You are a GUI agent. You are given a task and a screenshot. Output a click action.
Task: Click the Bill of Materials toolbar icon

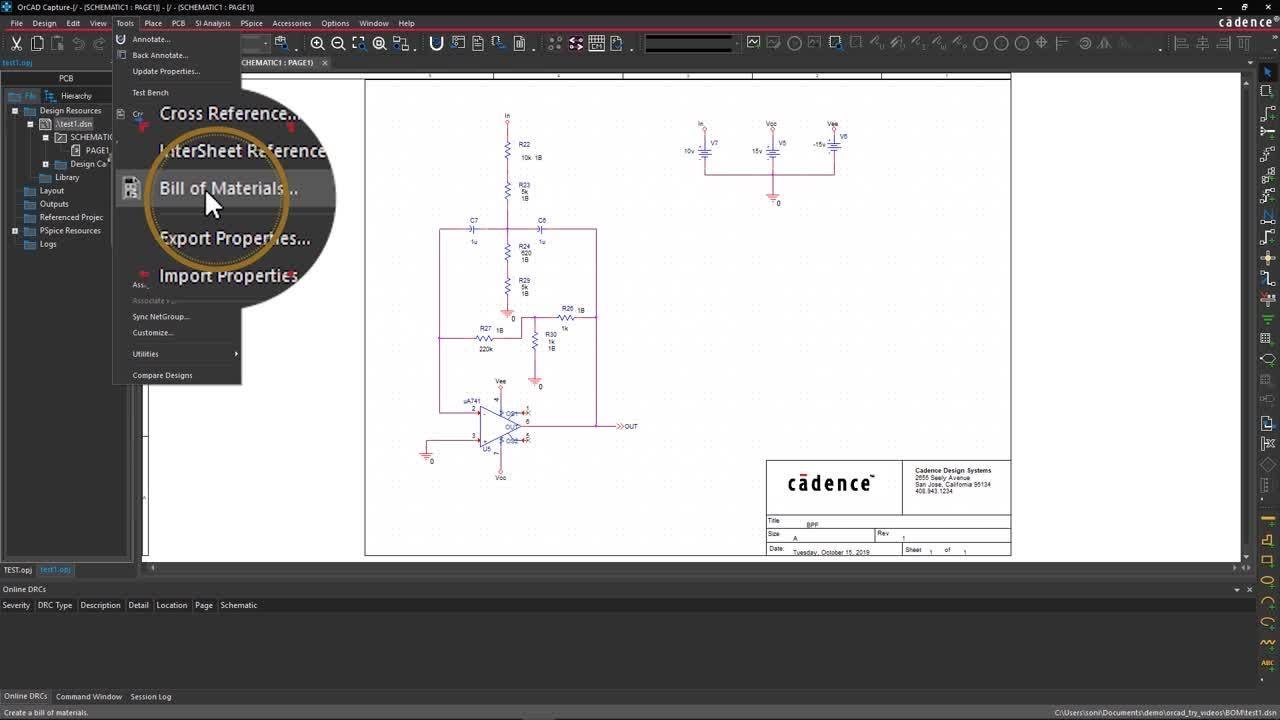(x=519, y=43)
